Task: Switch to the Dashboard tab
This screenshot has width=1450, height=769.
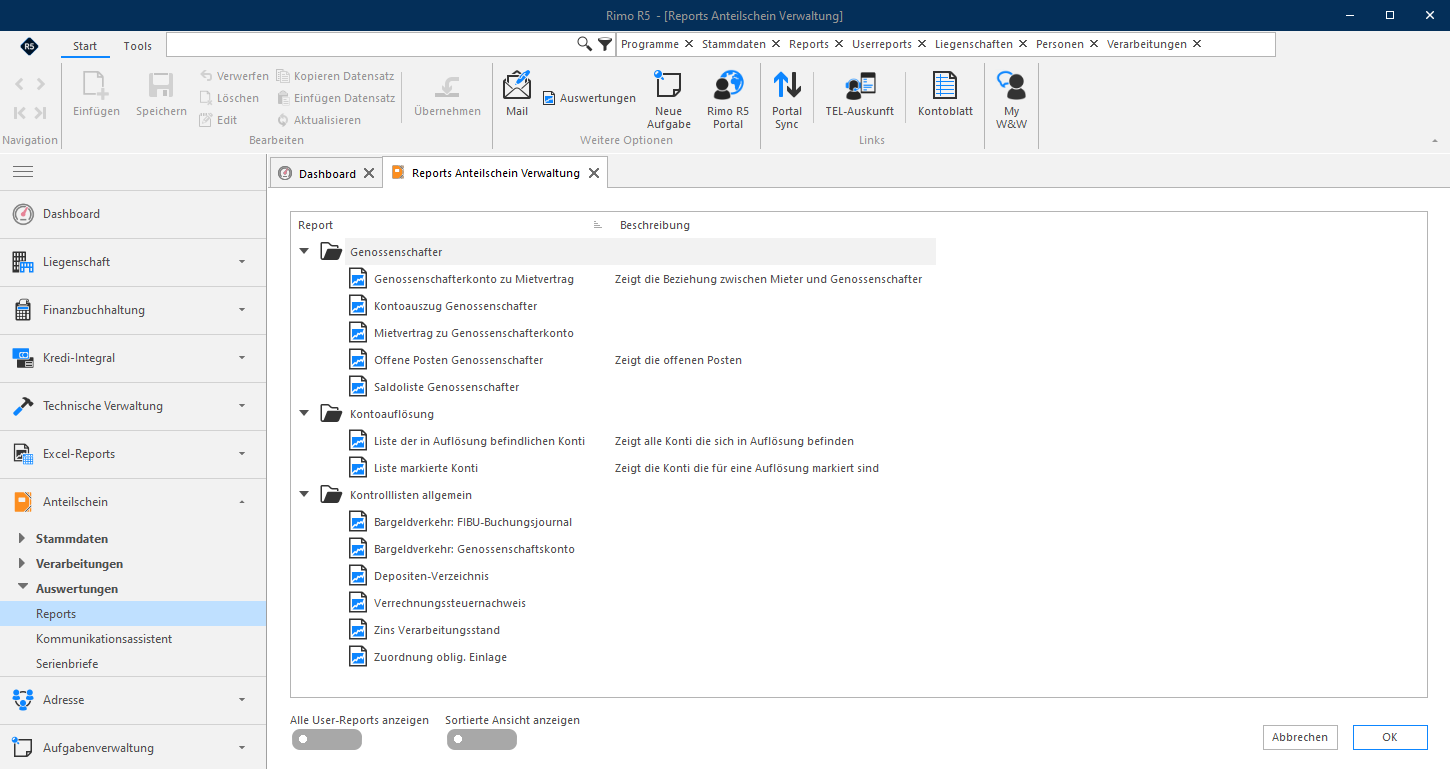Action: [x=327, y=174]
